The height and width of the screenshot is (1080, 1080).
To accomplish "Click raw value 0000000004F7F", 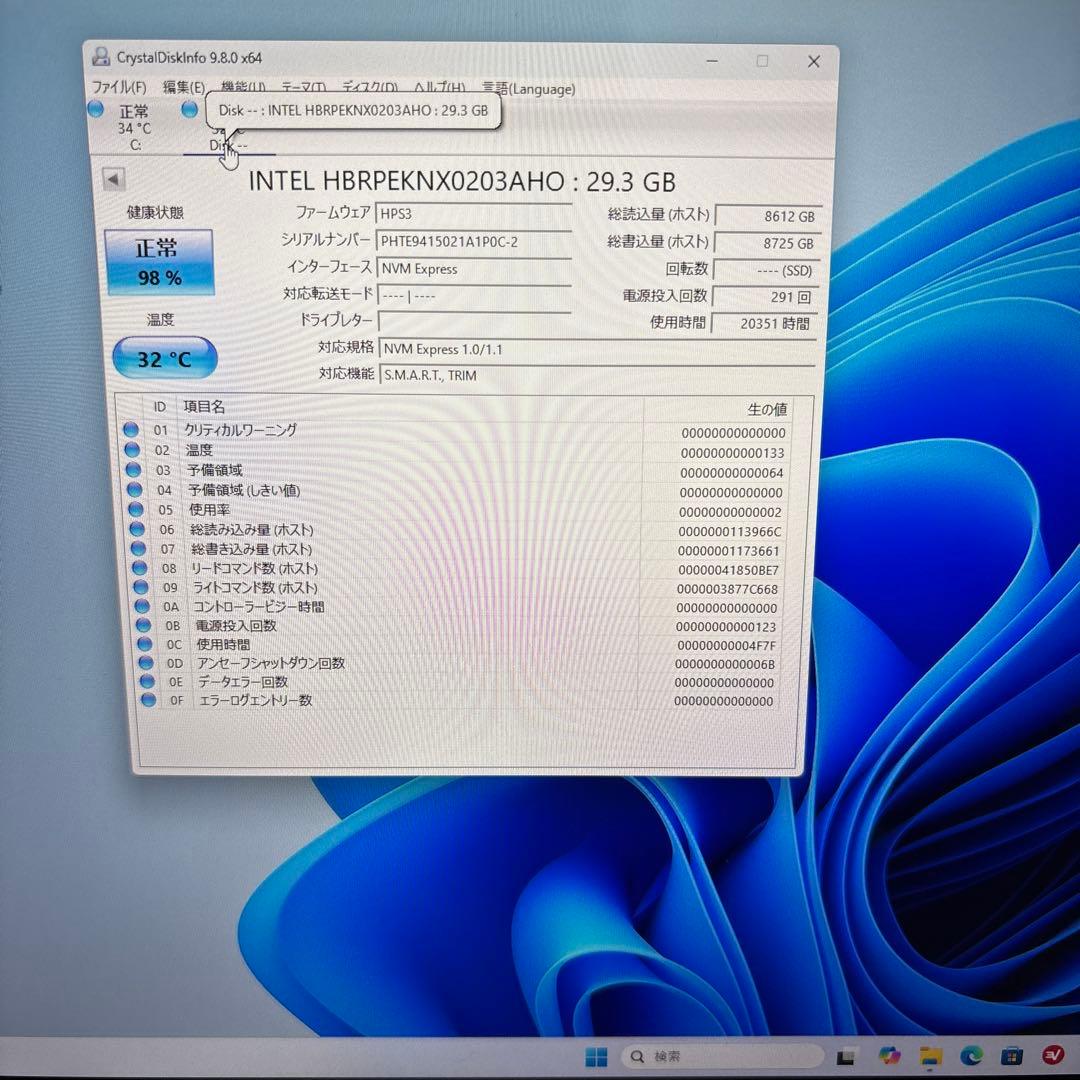I will pyautogui.click(x=726, y=646).
